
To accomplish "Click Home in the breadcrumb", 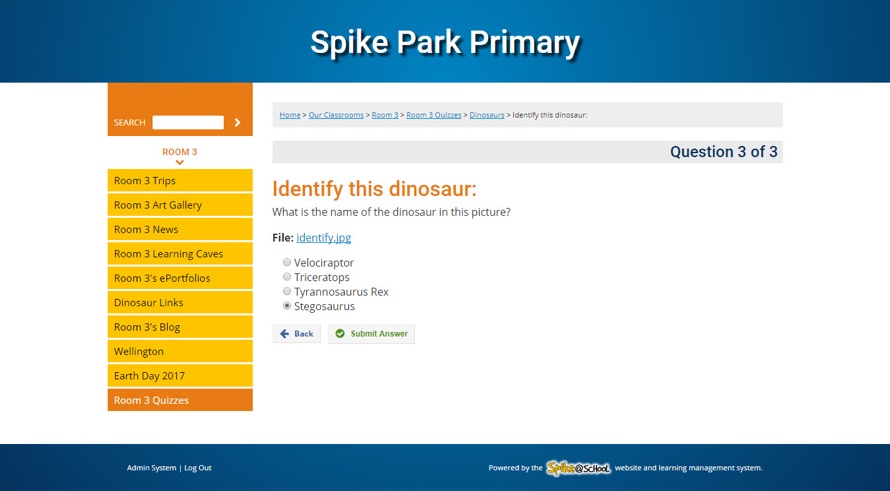I will click(290, 115).
